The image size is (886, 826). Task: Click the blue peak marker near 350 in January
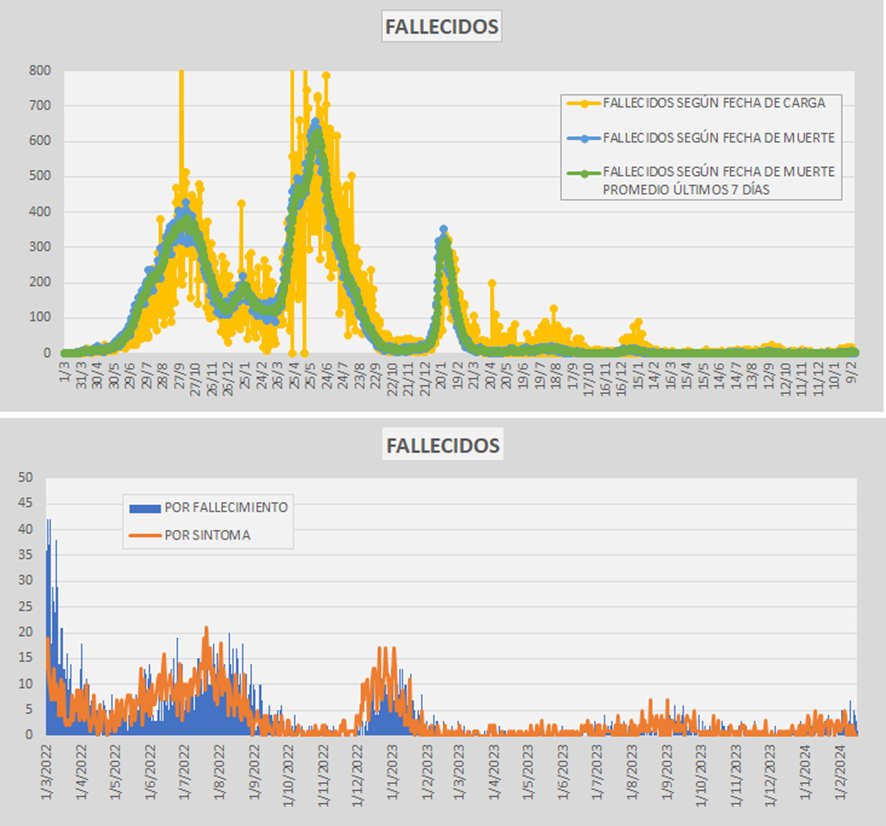tap(444, 229)
